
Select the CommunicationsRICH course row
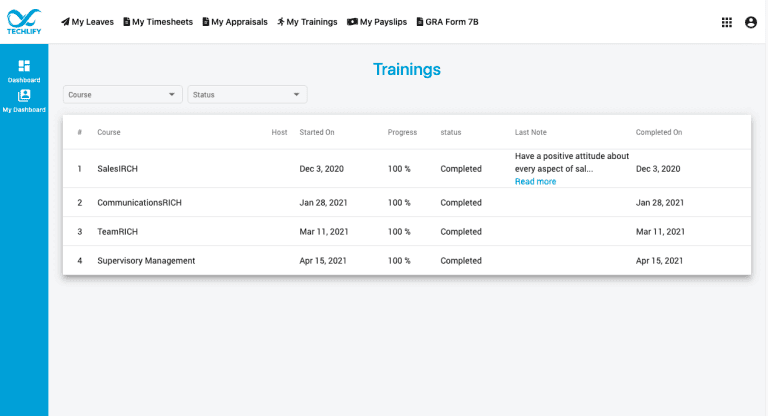point(139,202)
